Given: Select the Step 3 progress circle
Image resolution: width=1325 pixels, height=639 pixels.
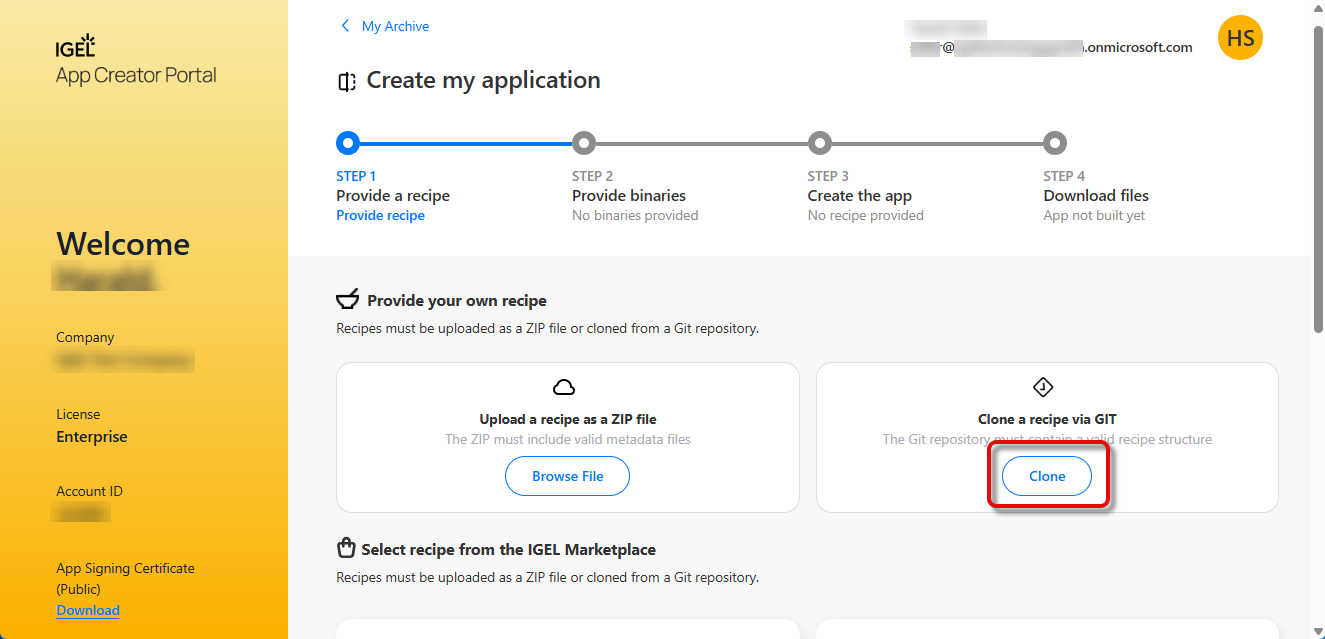Looking at the screenshot, I should point(820,143).
